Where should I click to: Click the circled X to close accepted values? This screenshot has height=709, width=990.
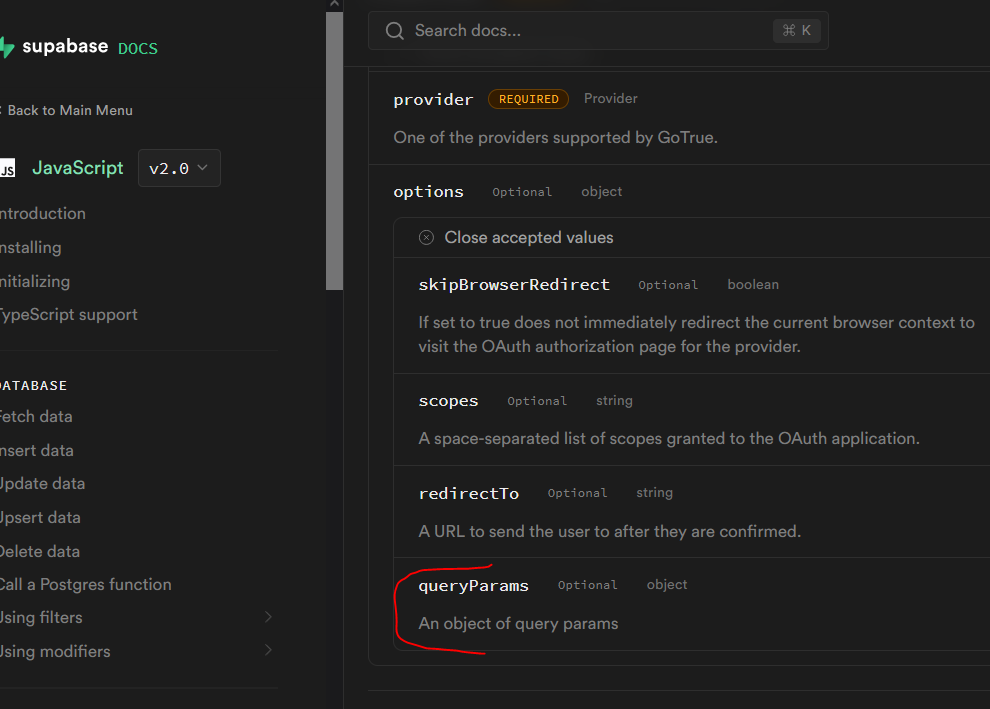tap(426, 237)
